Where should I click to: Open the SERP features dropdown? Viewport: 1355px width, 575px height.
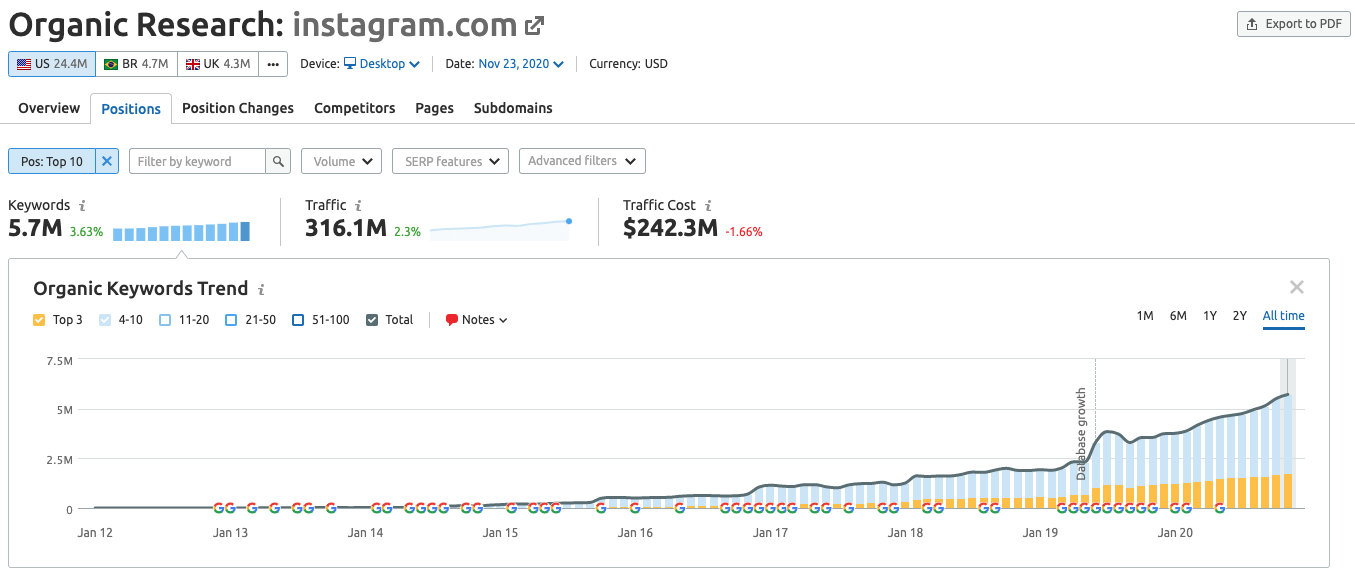coord(450,161)
